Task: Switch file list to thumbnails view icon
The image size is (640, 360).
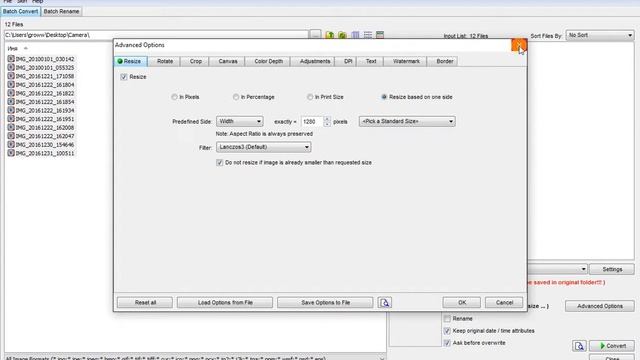Action: coord(356,35)
